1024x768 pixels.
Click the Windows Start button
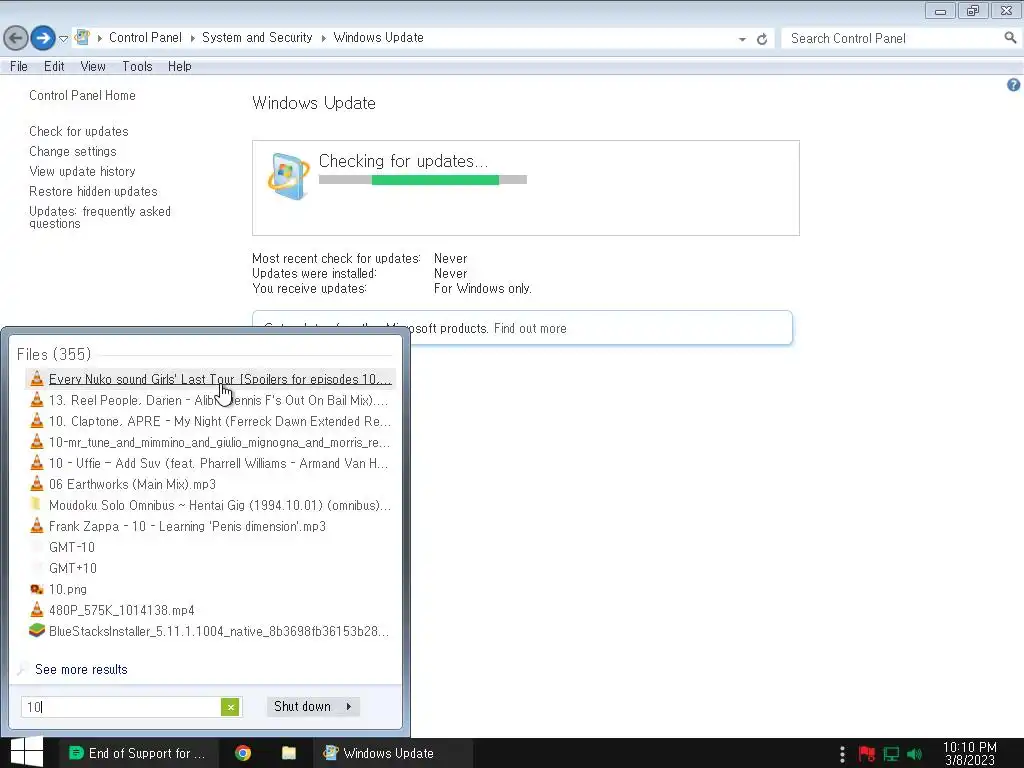(27, 752)
